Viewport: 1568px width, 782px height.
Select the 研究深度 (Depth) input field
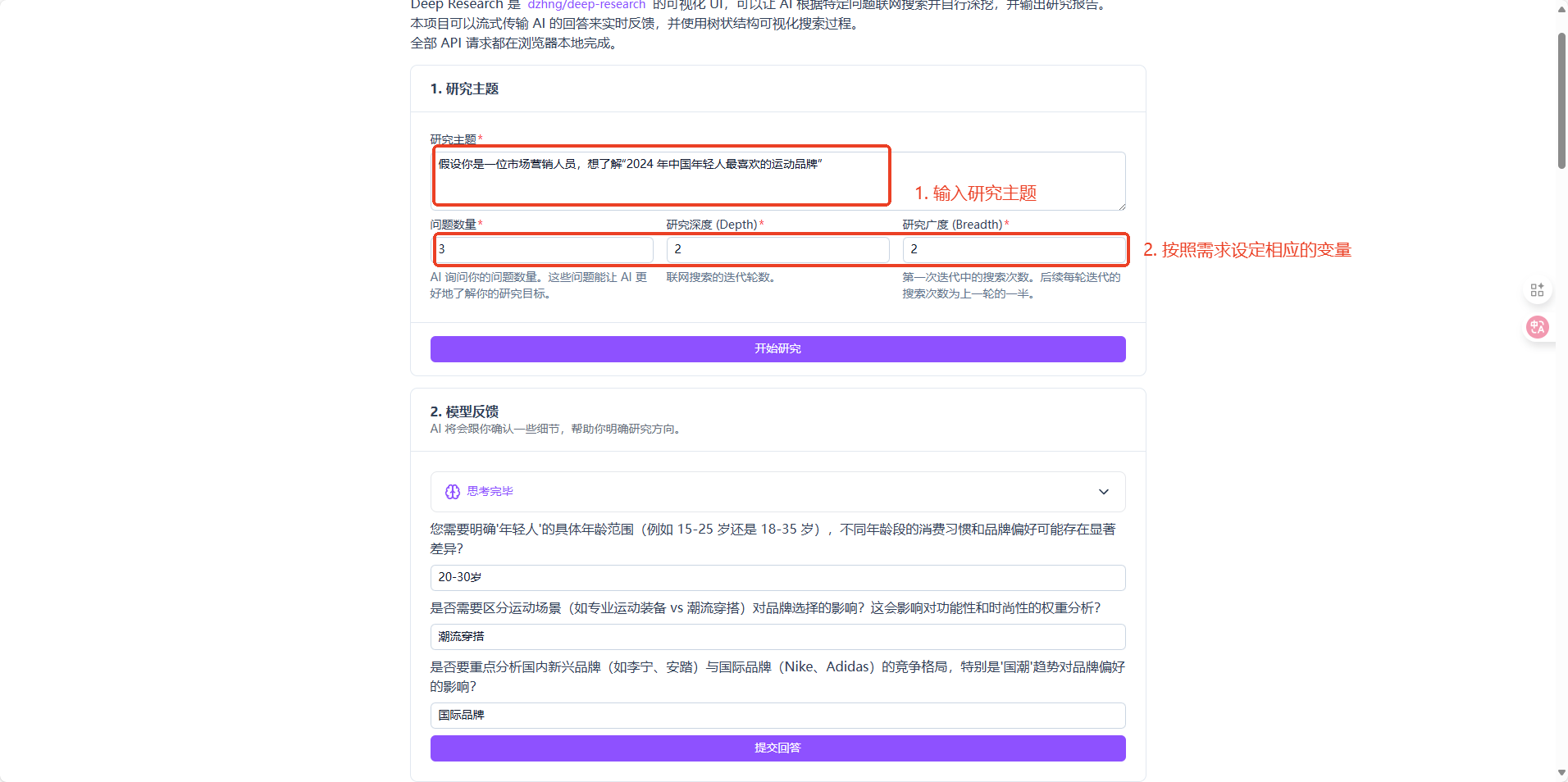(x=777, y=249)
